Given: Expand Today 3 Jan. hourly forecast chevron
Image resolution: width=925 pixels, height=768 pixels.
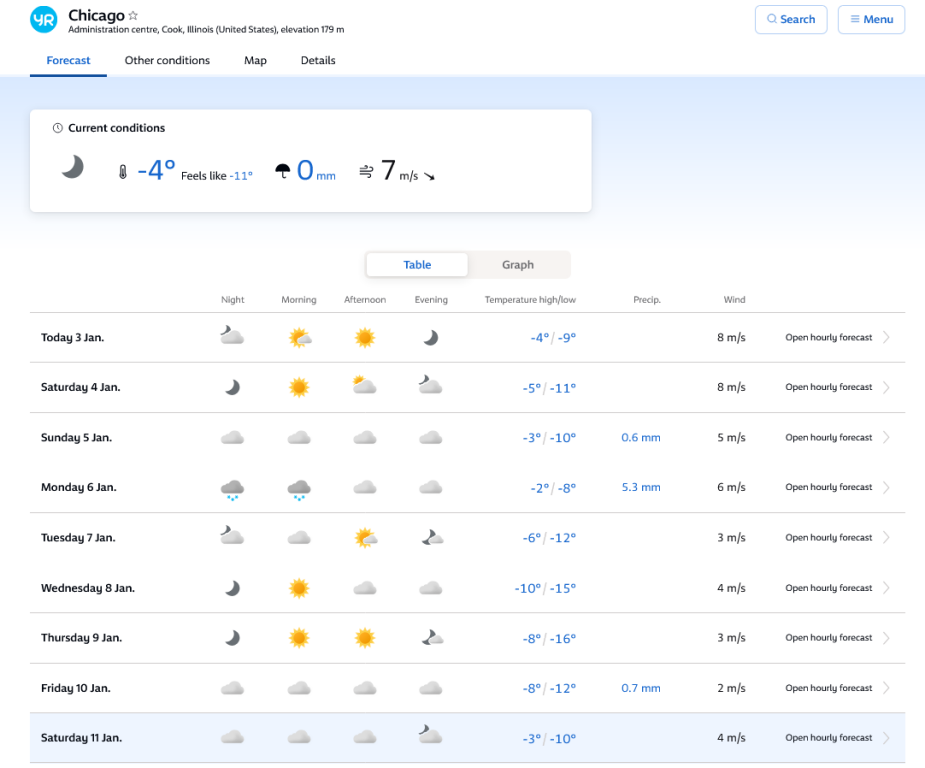Looking at the screenshot, I should [886, 338].
